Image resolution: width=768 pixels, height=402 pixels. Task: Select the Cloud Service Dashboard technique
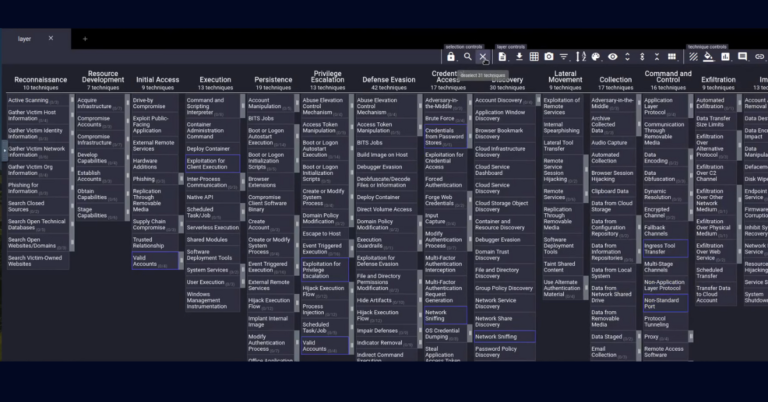point(504,170)
